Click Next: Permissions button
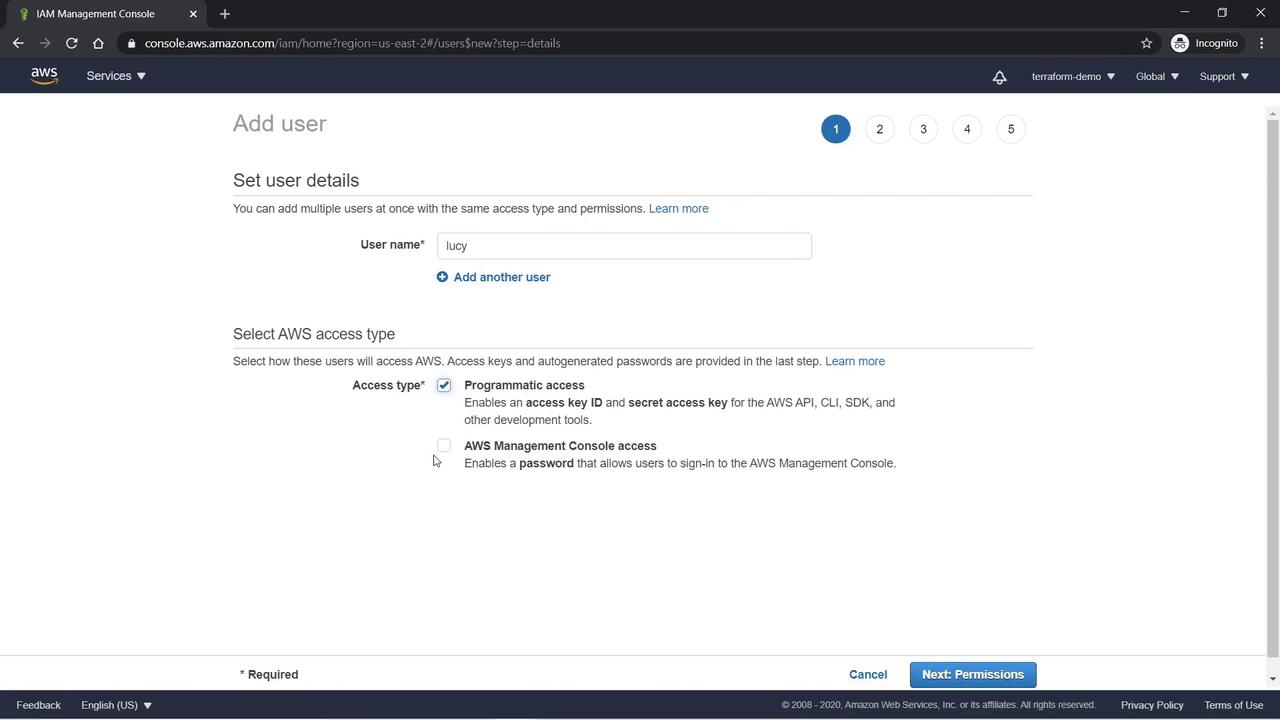This screenshot has height=720, width=1280. point(972,675)
